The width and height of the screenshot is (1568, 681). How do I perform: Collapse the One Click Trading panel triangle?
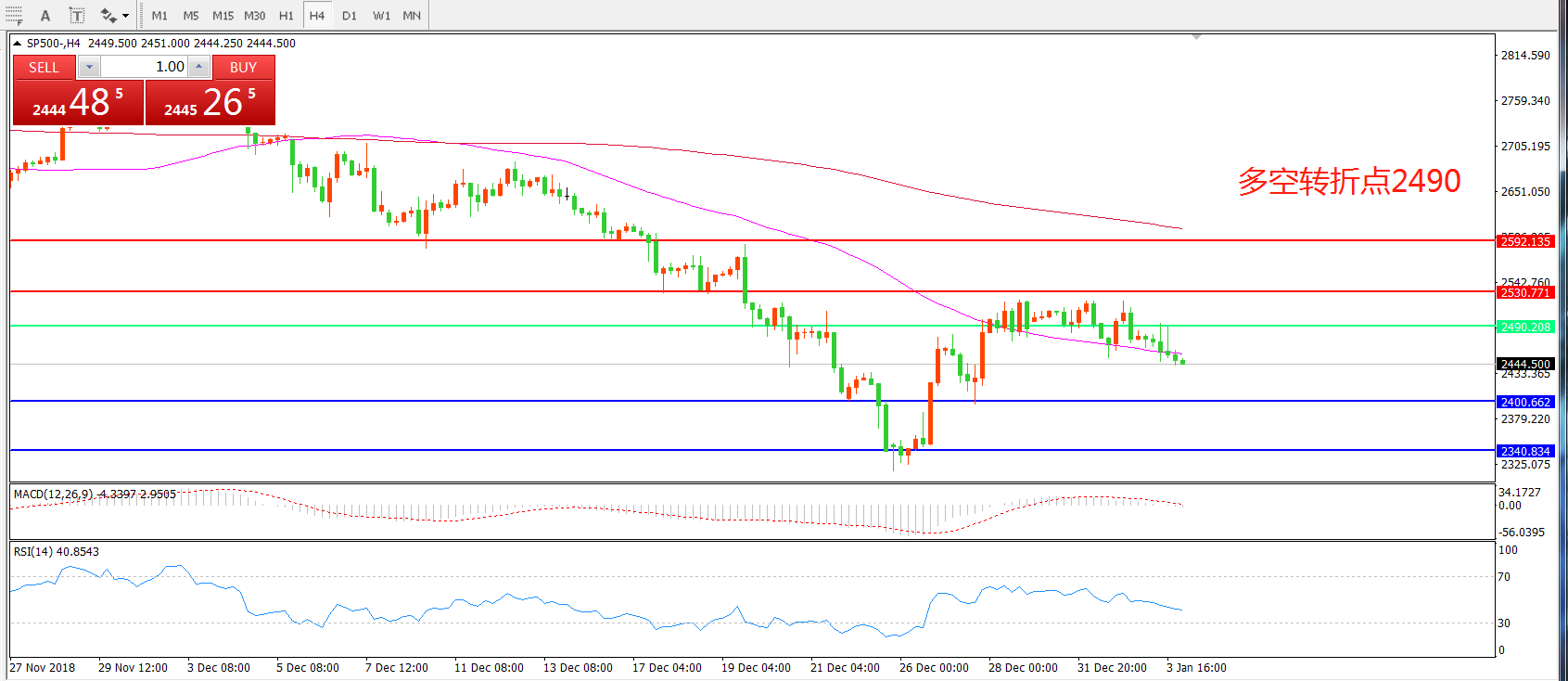click(x=17, y=44)
